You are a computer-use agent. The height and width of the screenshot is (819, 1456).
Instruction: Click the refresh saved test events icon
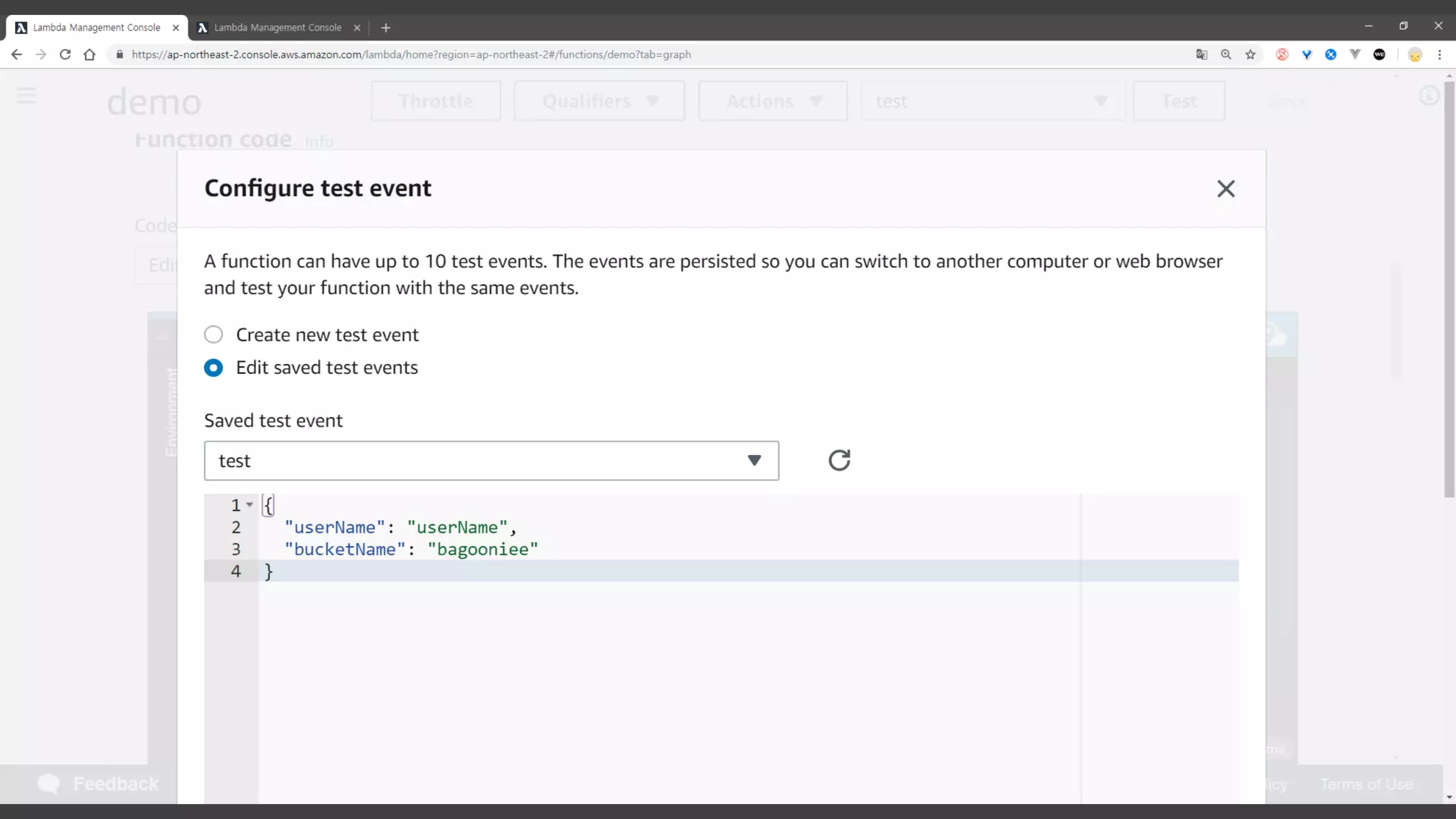[x=839, y=461]
